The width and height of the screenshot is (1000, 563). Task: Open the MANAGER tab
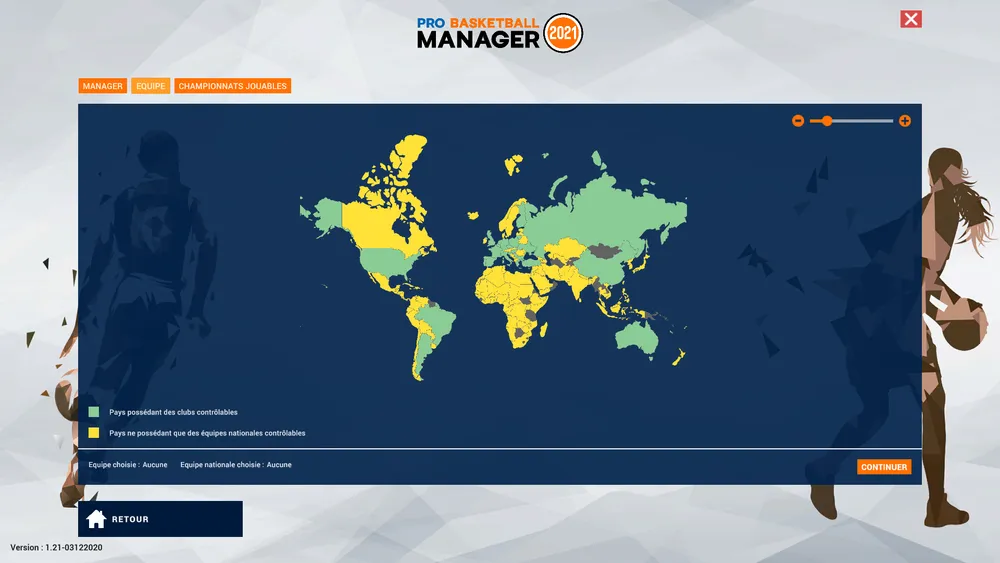(103, 86)
